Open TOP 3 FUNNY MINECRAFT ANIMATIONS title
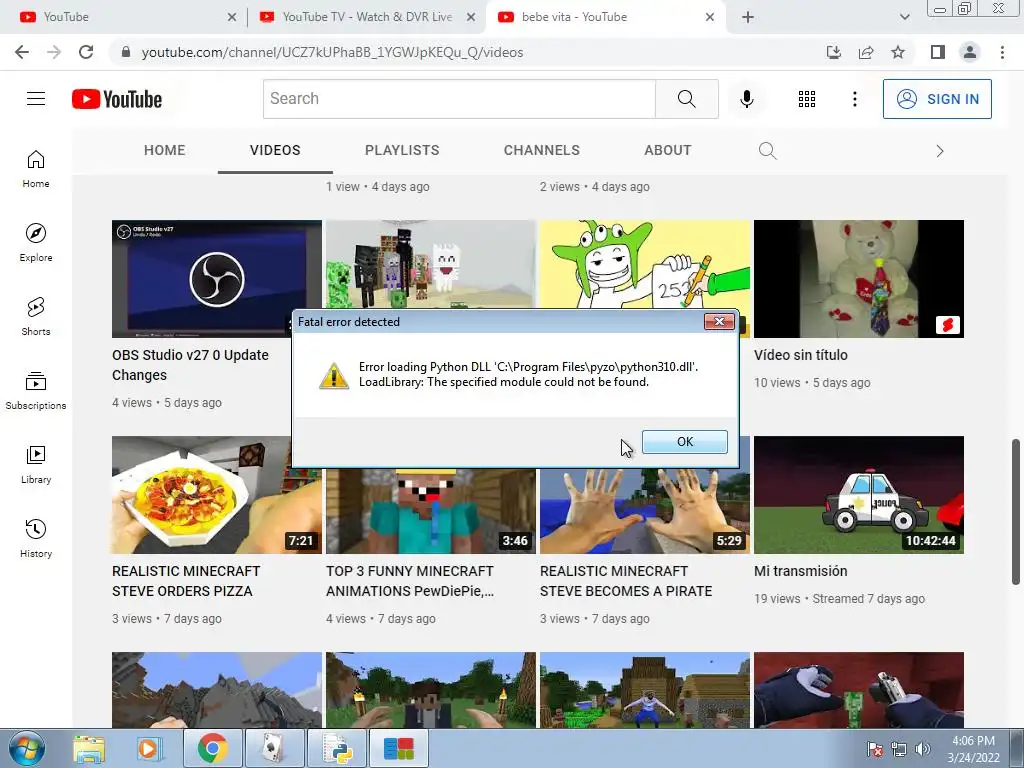The image size is (1024, 768). click(410, 581)
